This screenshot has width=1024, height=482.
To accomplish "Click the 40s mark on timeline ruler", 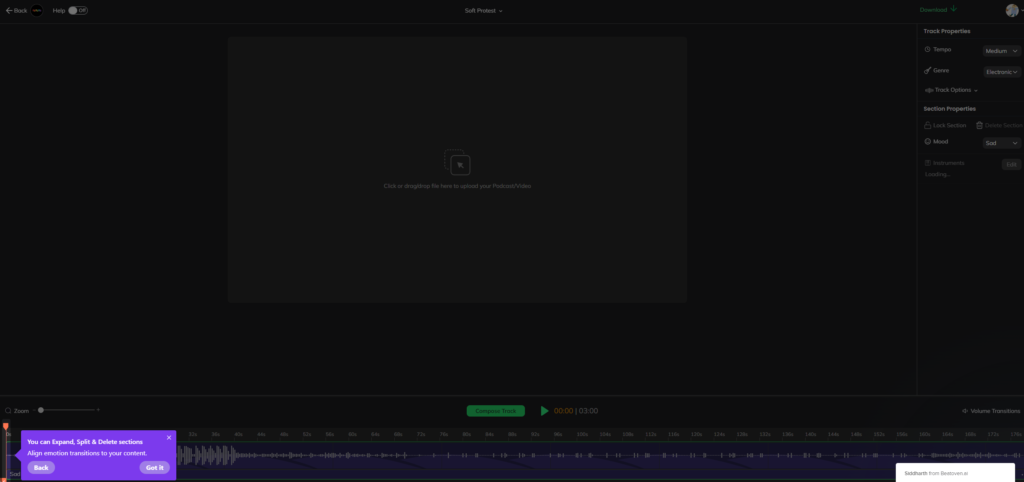I will (238, 434).
